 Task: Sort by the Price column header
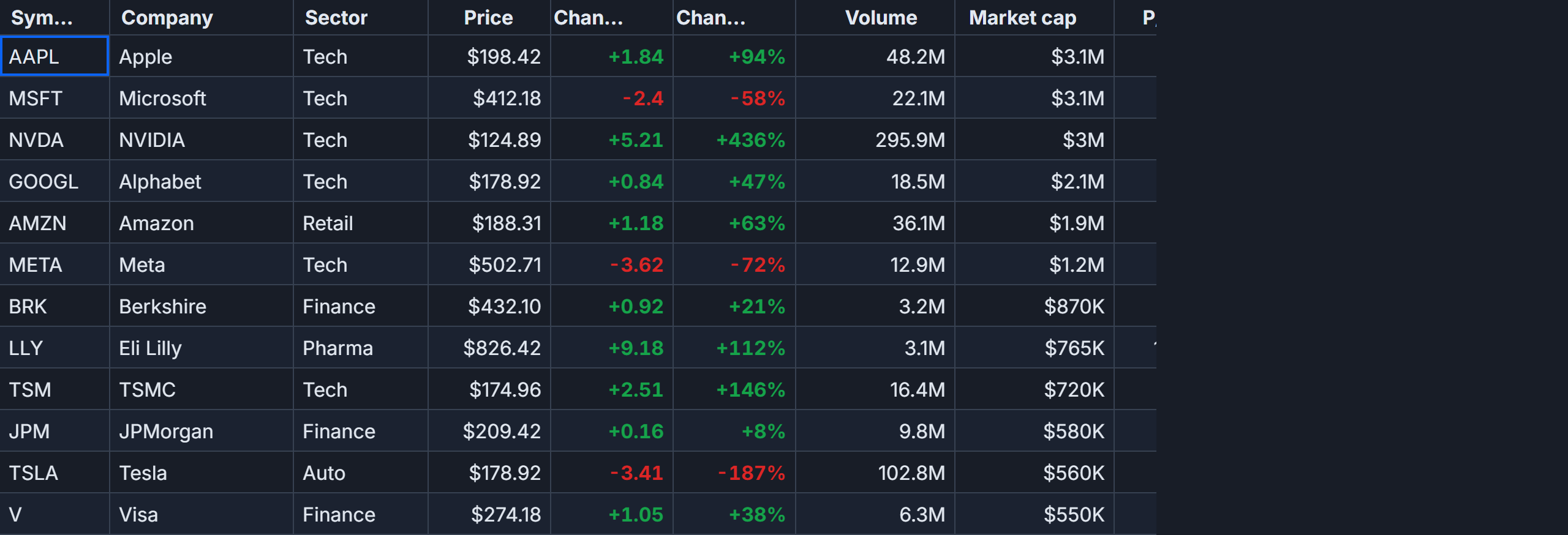click(489, 17)
